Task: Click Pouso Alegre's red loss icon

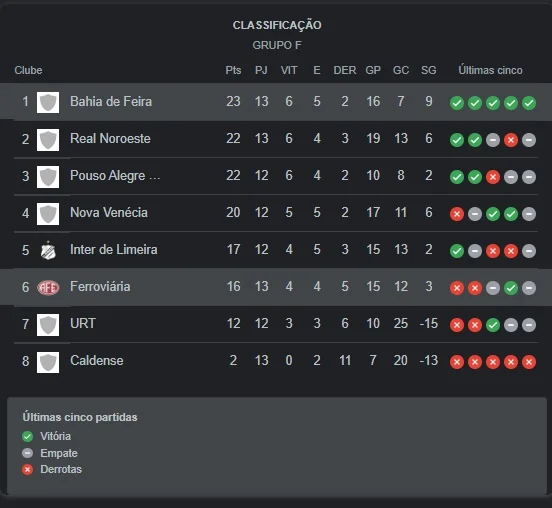Action: point(493,177)
